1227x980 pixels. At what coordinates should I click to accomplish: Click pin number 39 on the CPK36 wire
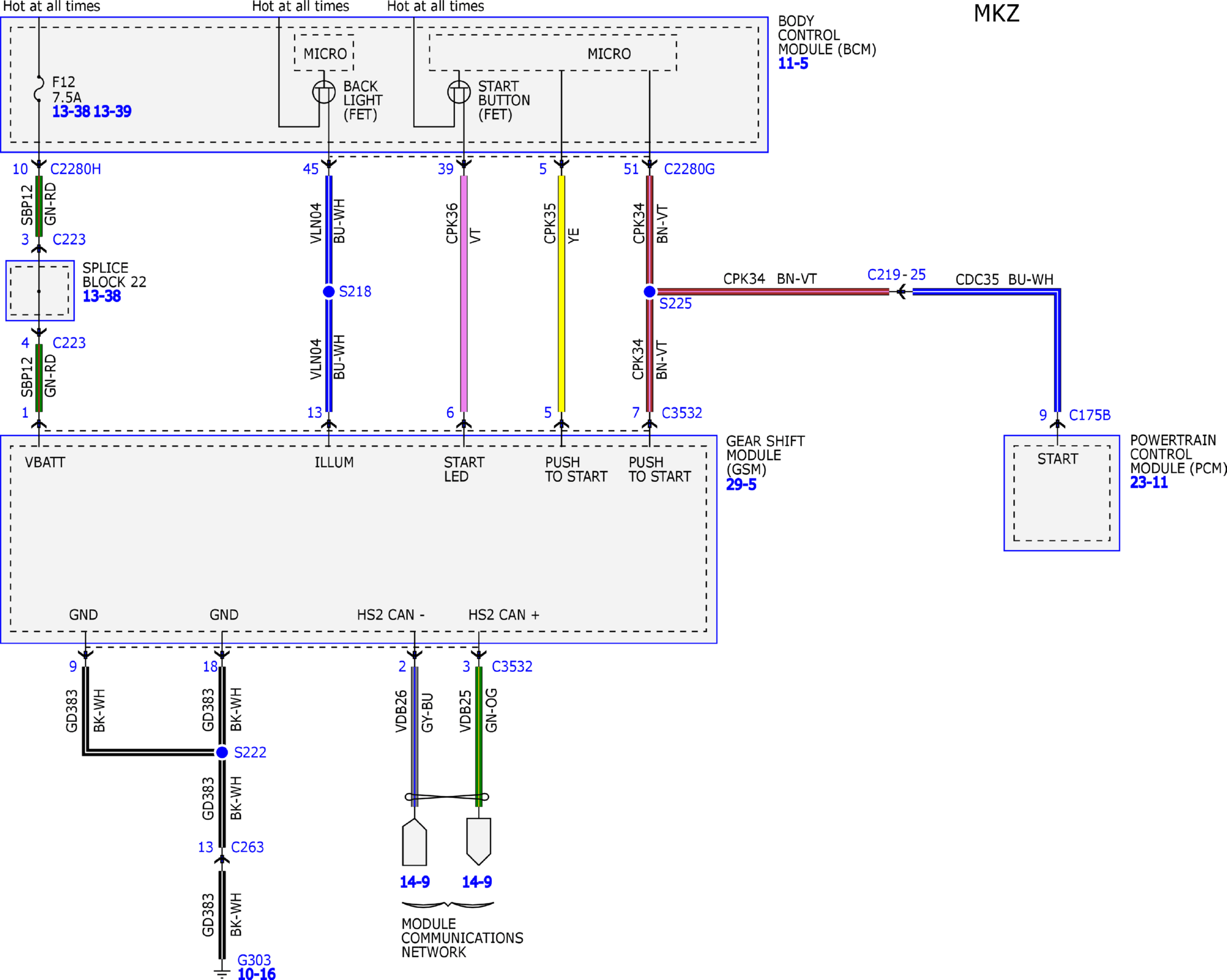[445, 169]
